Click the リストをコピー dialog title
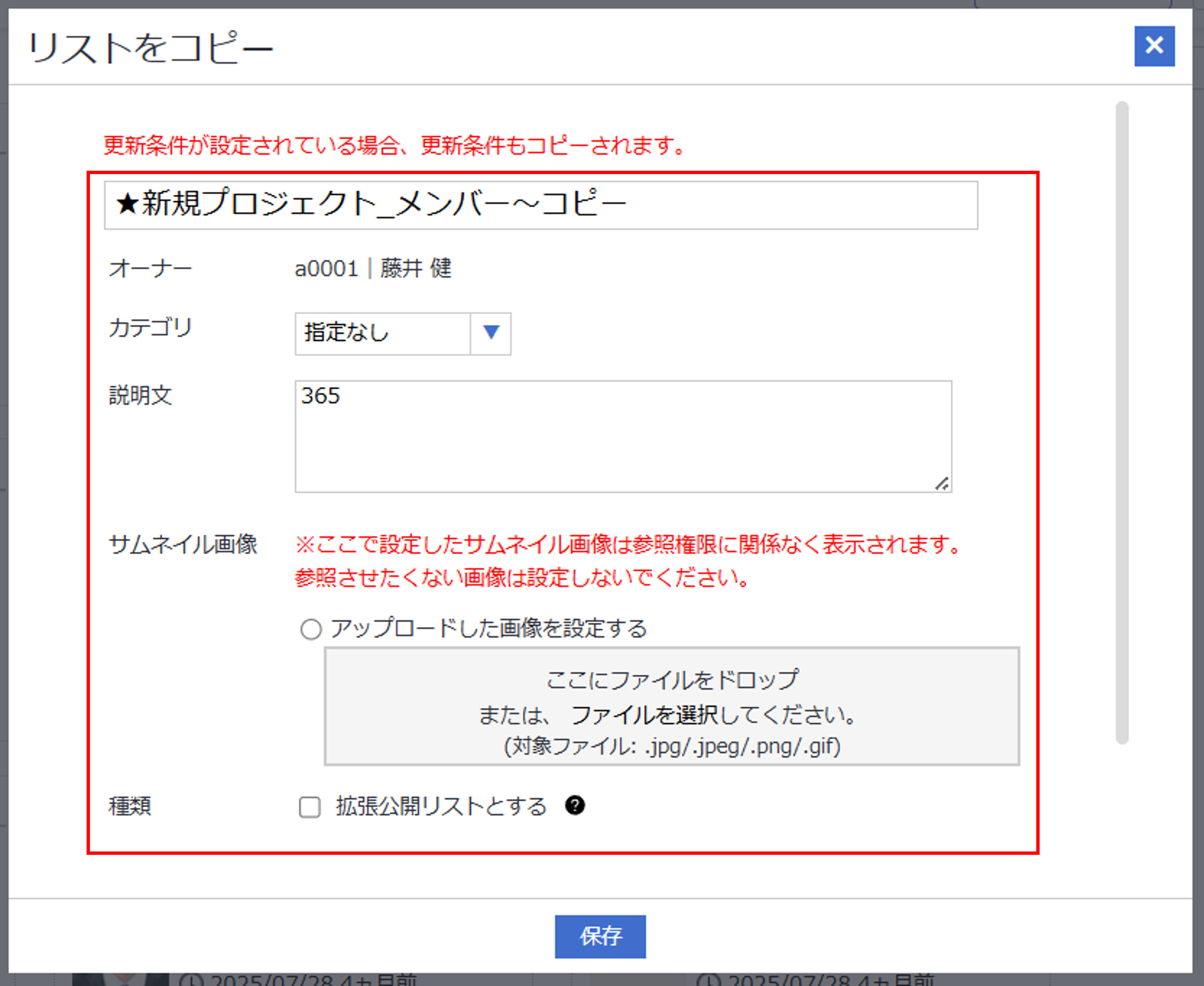Screen dimensions: 1204x986 (151, 48)
